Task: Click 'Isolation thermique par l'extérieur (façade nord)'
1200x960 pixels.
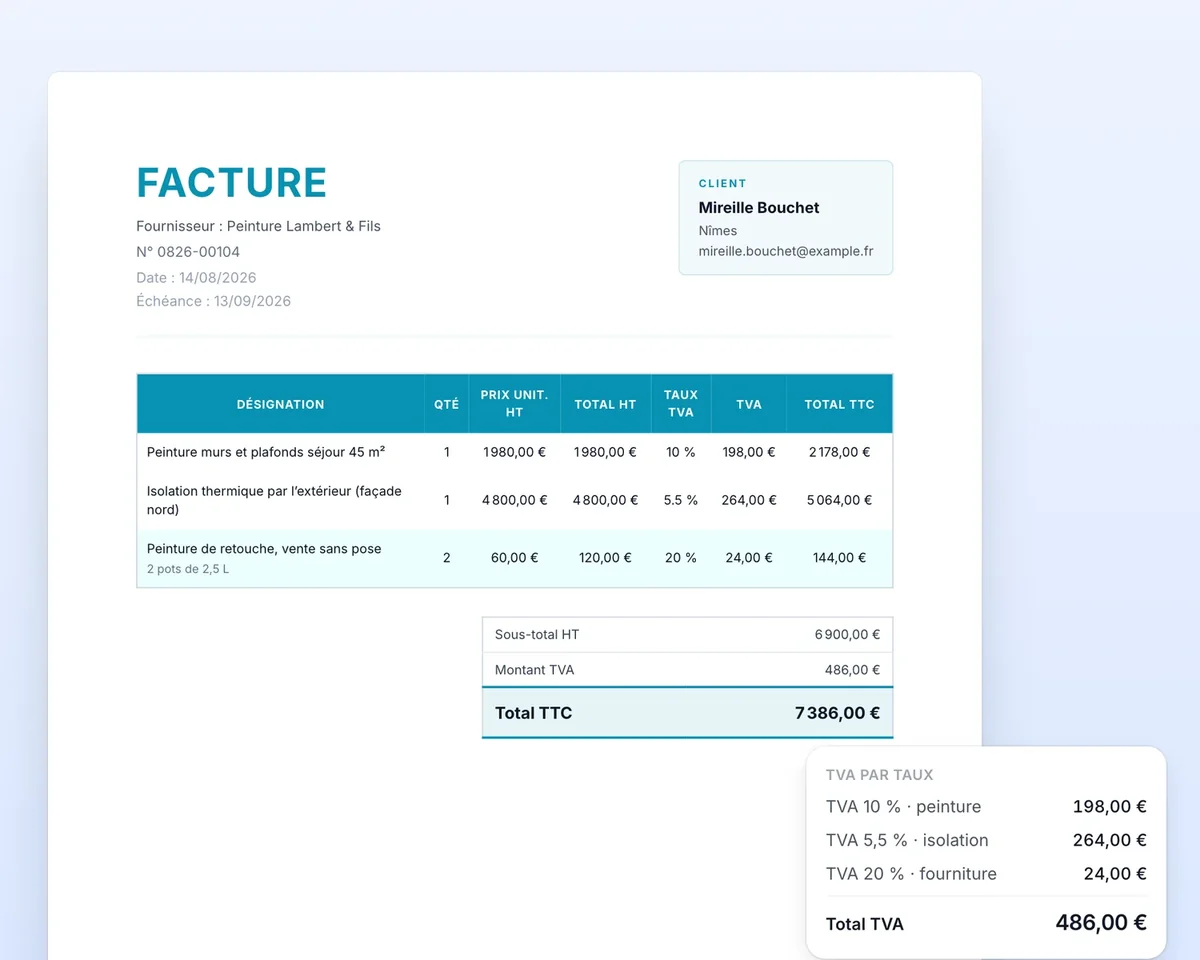Action: click(x=273, y=500)
